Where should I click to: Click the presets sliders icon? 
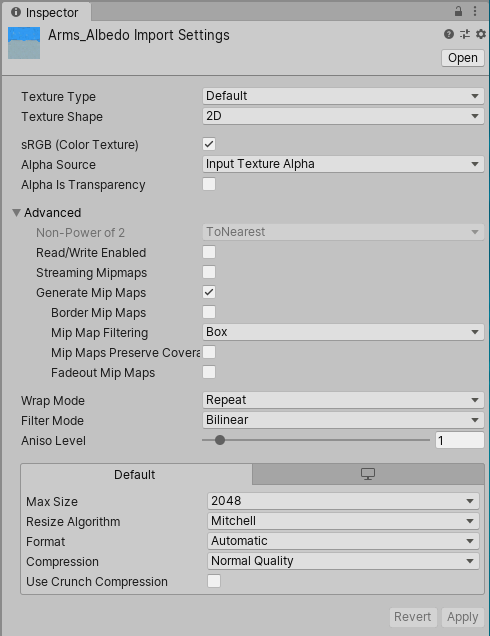465,34
